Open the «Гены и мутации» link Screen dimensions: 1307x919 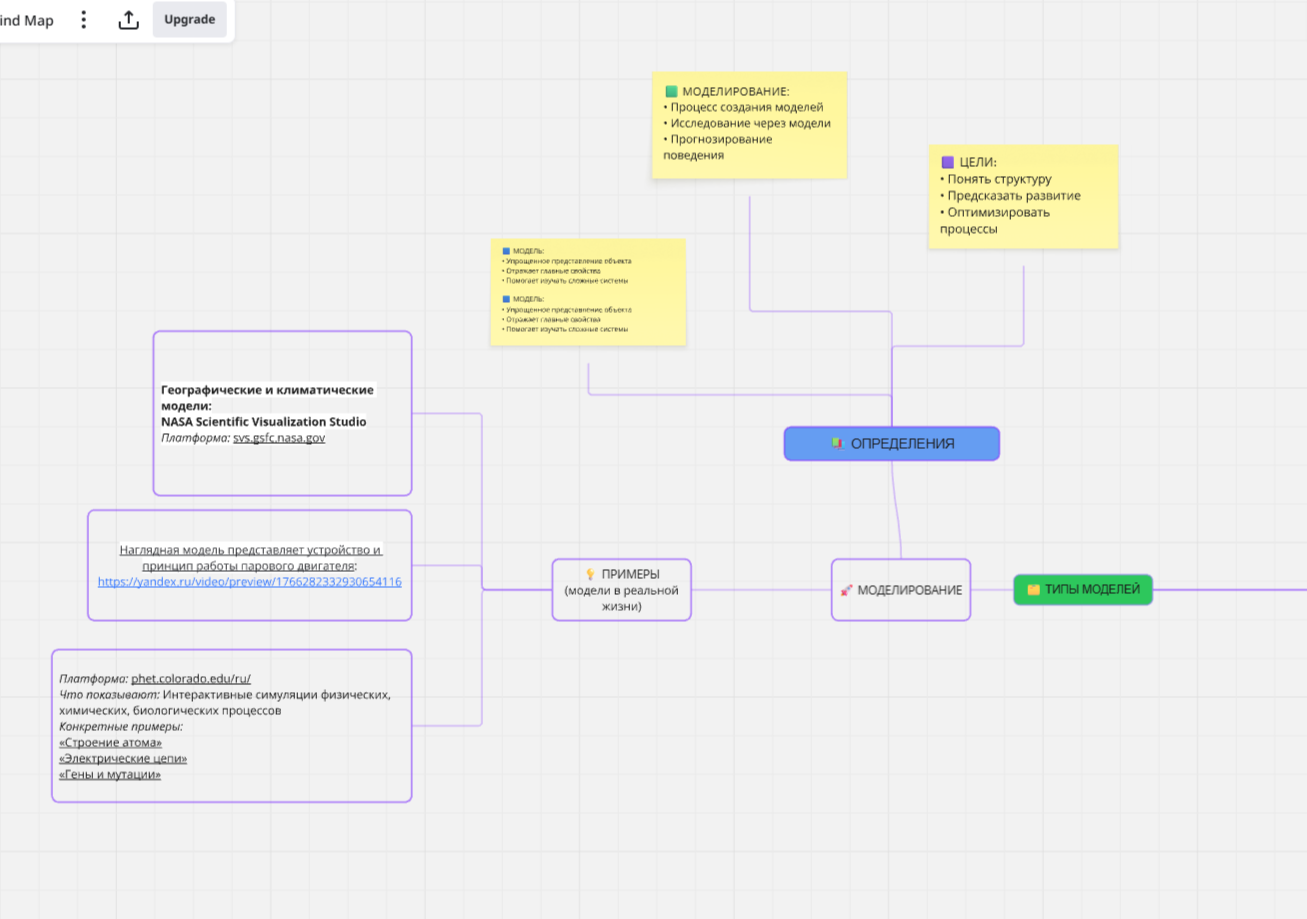[110, 774]
